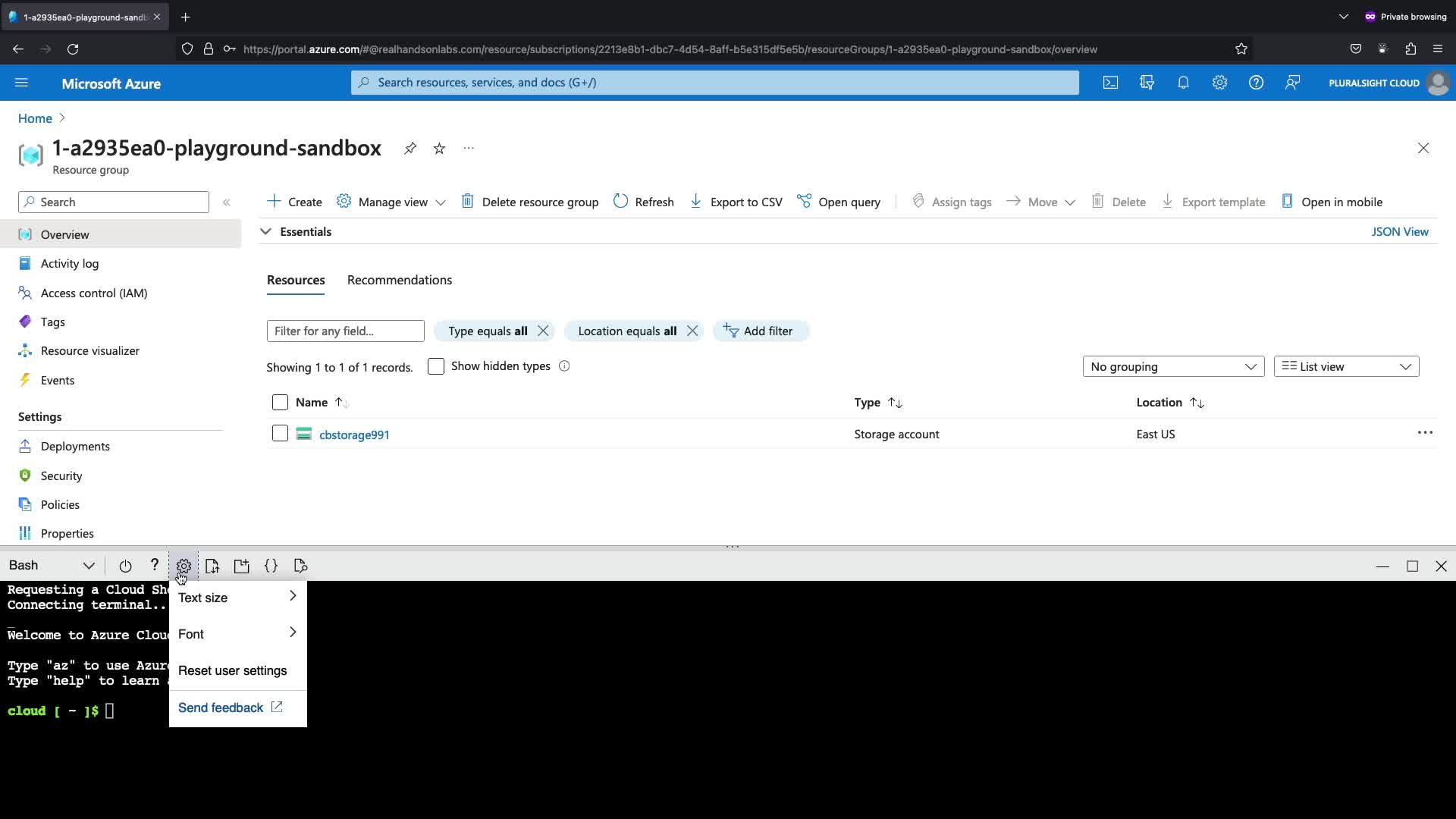Enable Show hidden types checkbox
The width and height of the screenshot is (1456, 819).
(436, 366)
